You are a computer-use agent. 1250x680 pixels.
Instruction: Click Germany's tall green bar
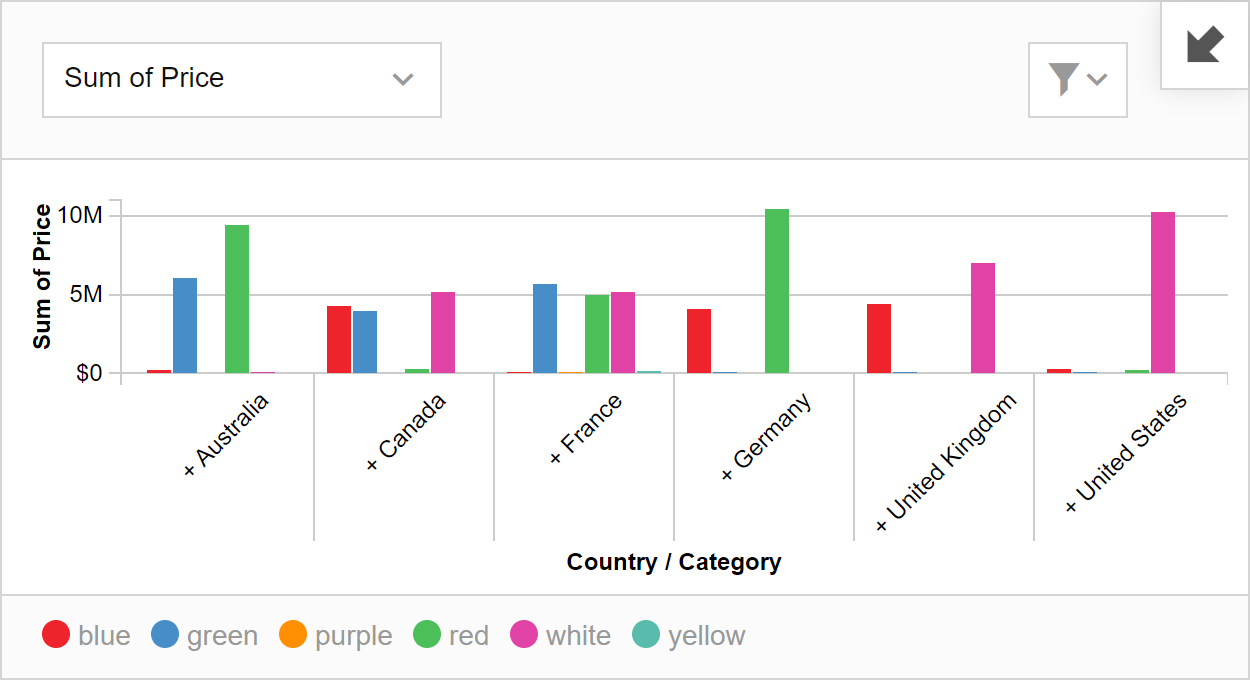pyautogui.click(x=777, y=291)
